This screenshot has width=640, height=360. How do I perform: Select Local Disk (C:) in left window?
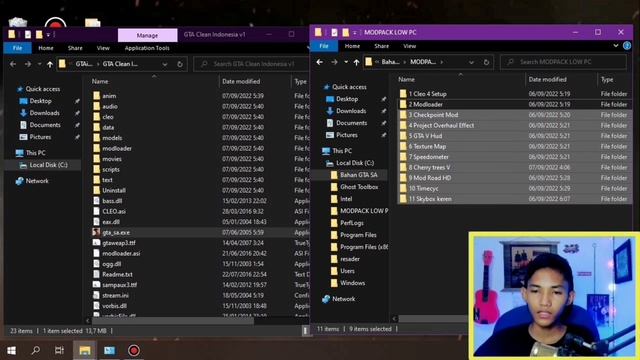tap(48, 165)
